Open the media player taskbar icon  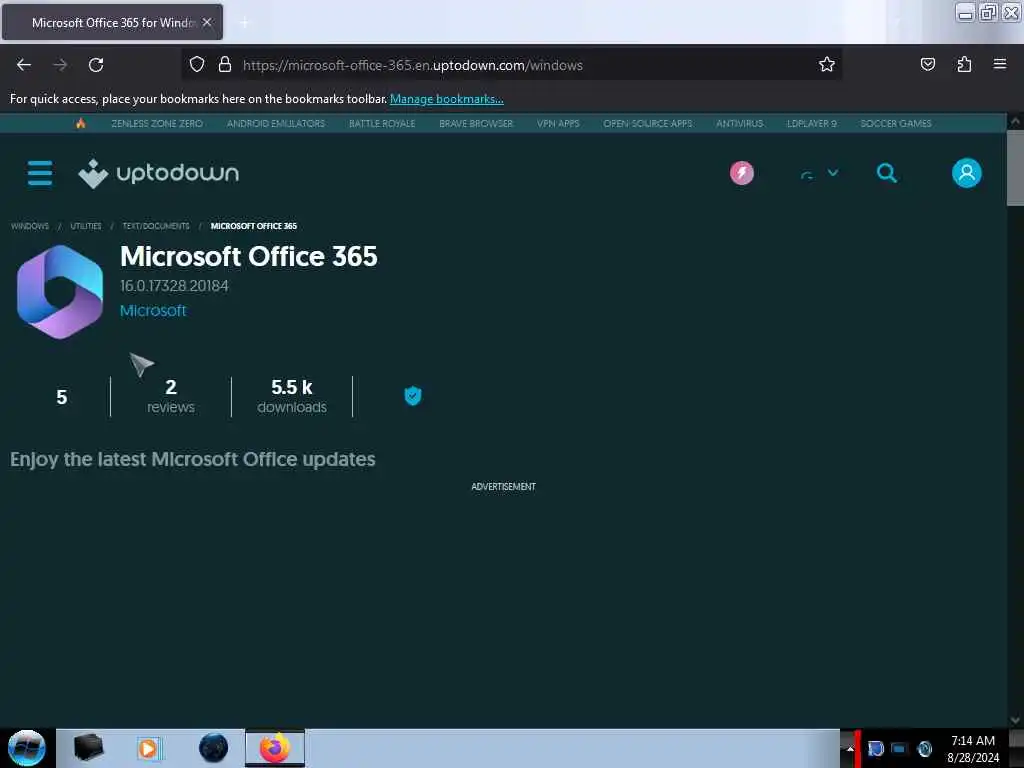[148, 748]
